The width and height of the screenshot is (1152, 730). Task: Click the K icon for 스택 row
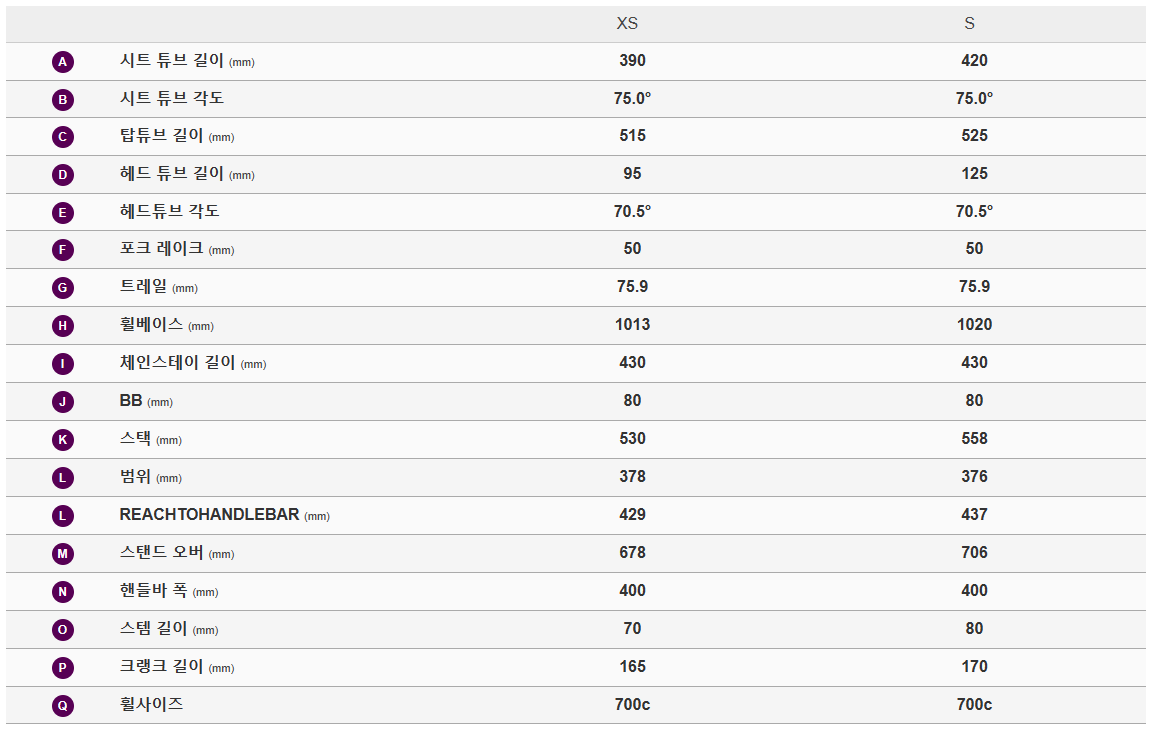click(x=63, y=440)
